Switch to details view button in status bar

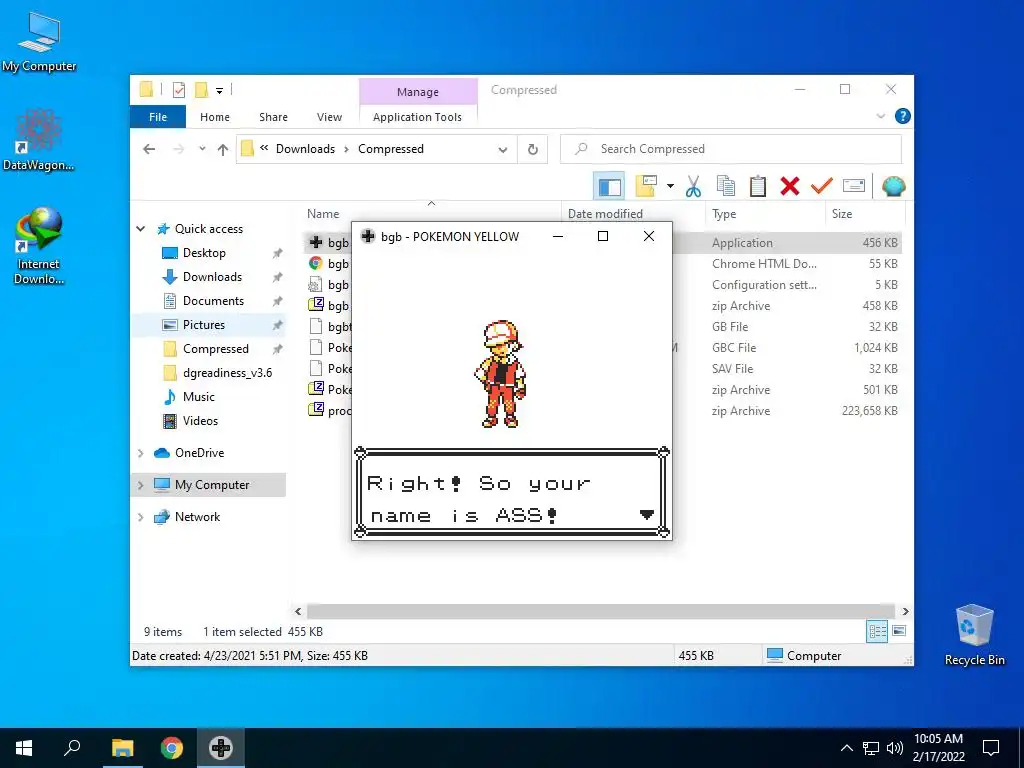click(x=877, y=631)
